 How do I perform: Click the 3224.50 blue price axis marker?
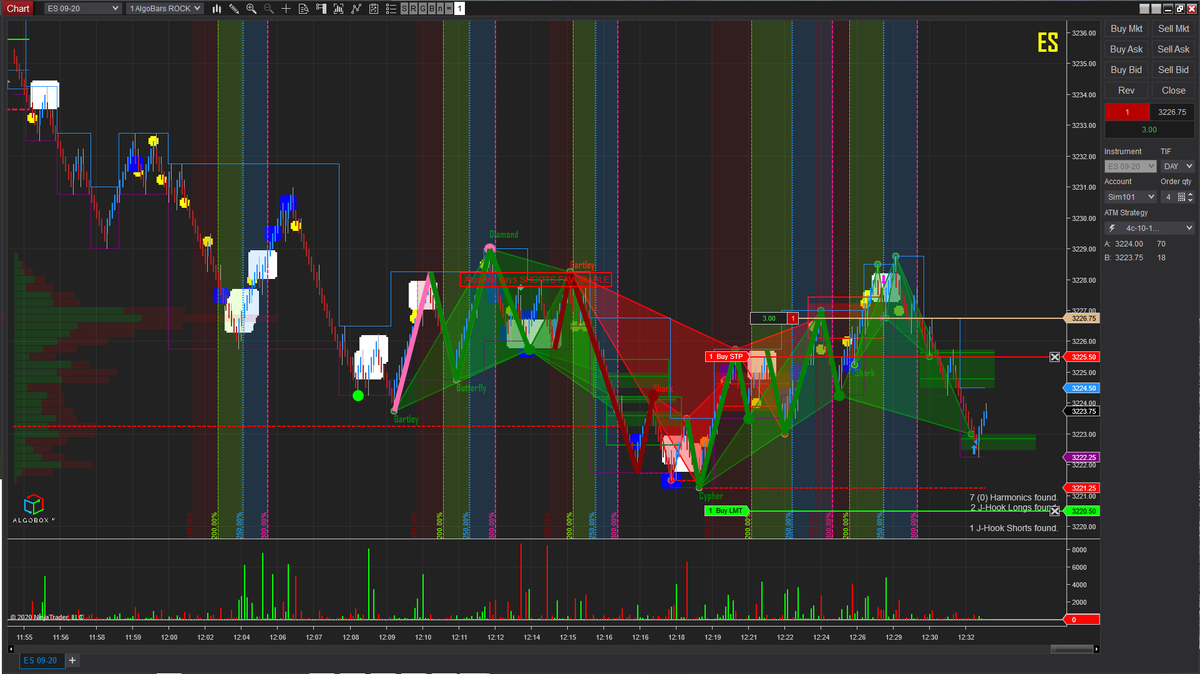(1080, 388)
